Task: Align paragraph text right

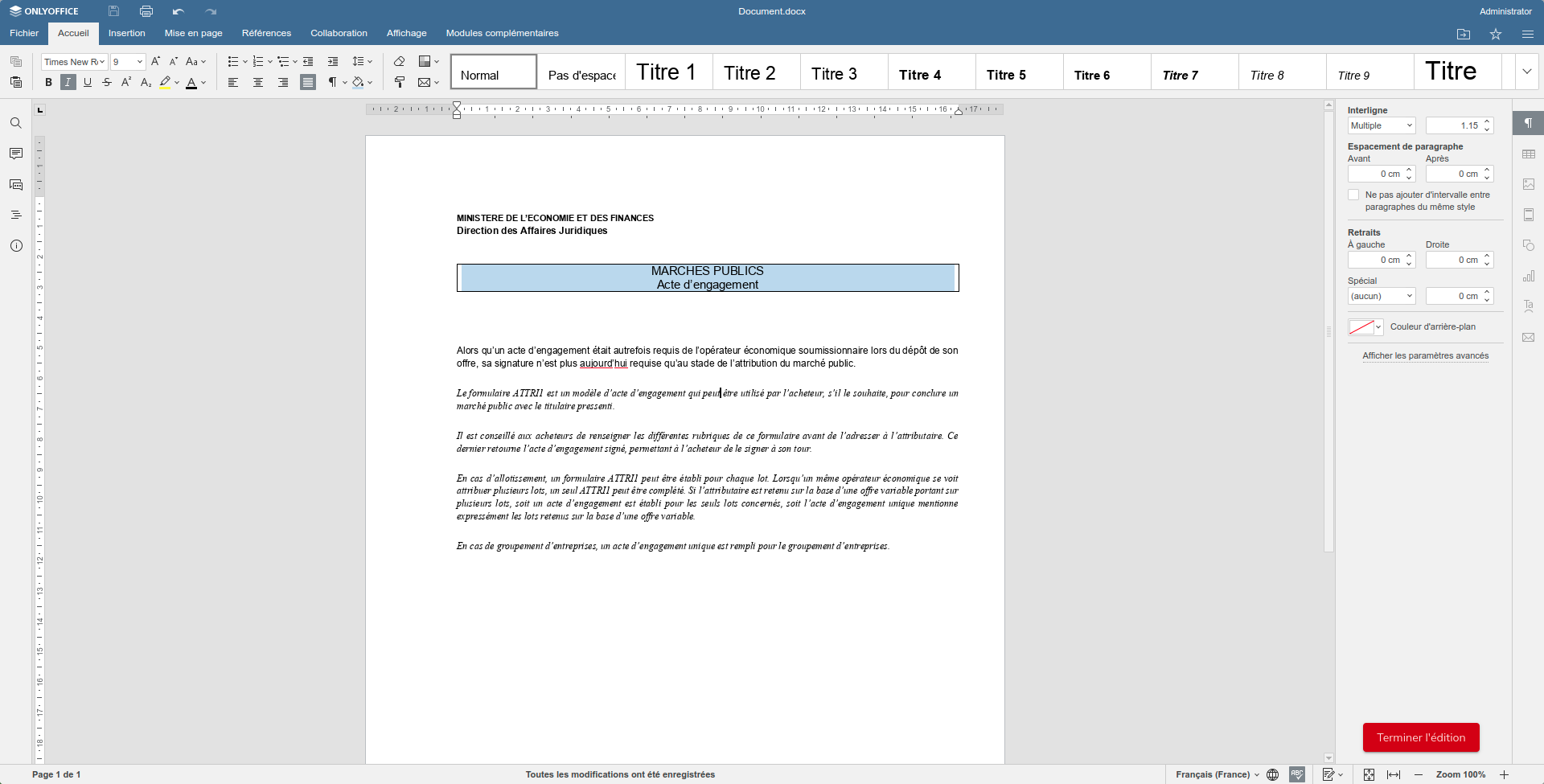Action: click(x=283, y=82)
